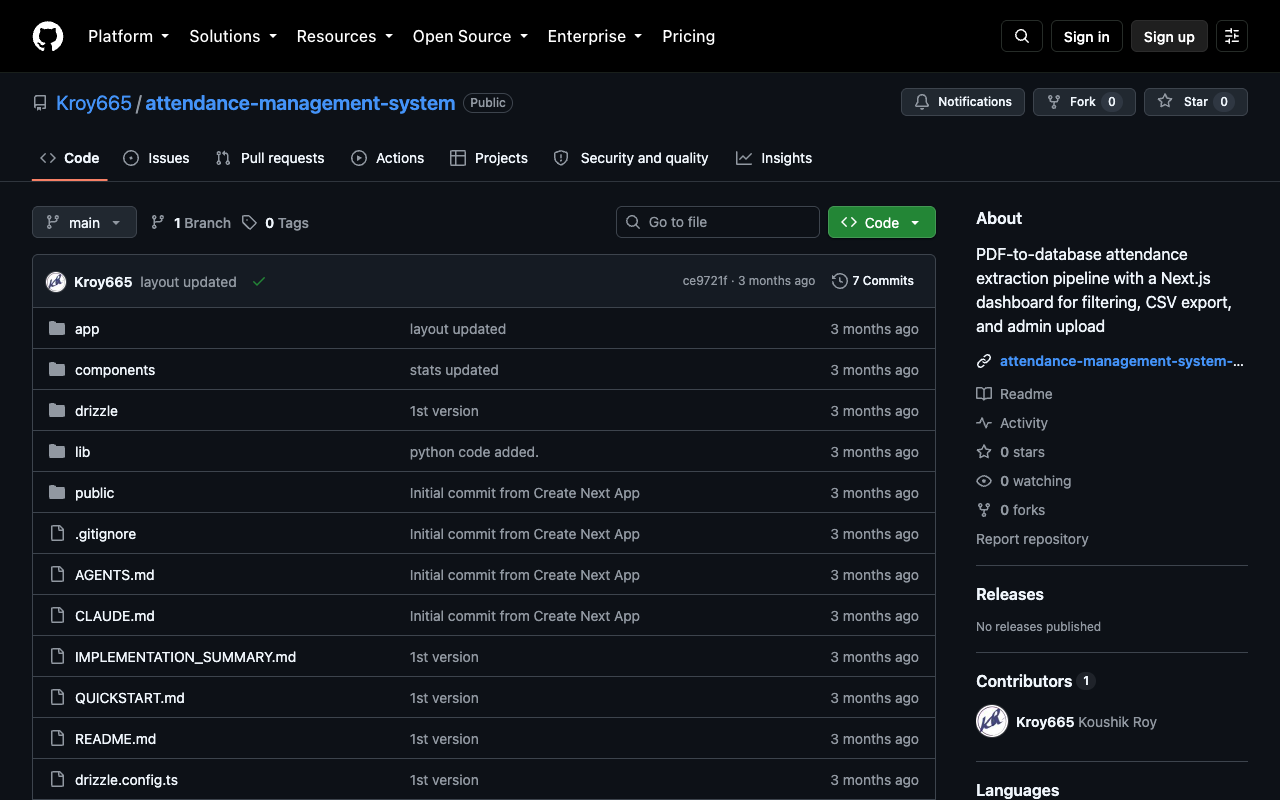Open the Releases heading link
Screen dimensions: 1280x800
[1010, 594]
